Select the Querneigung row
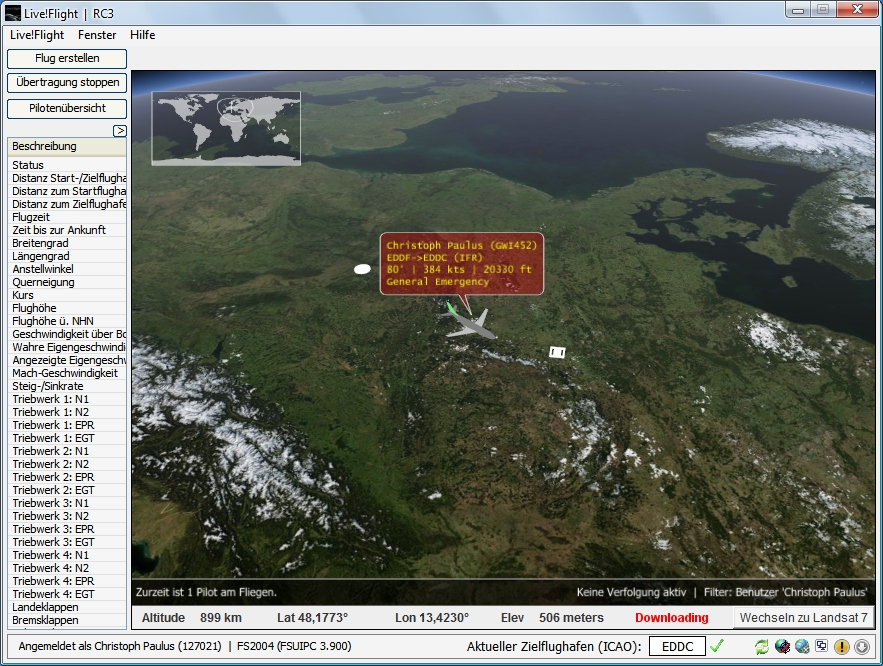Screen dimensions: 883x666 (67, 282)
